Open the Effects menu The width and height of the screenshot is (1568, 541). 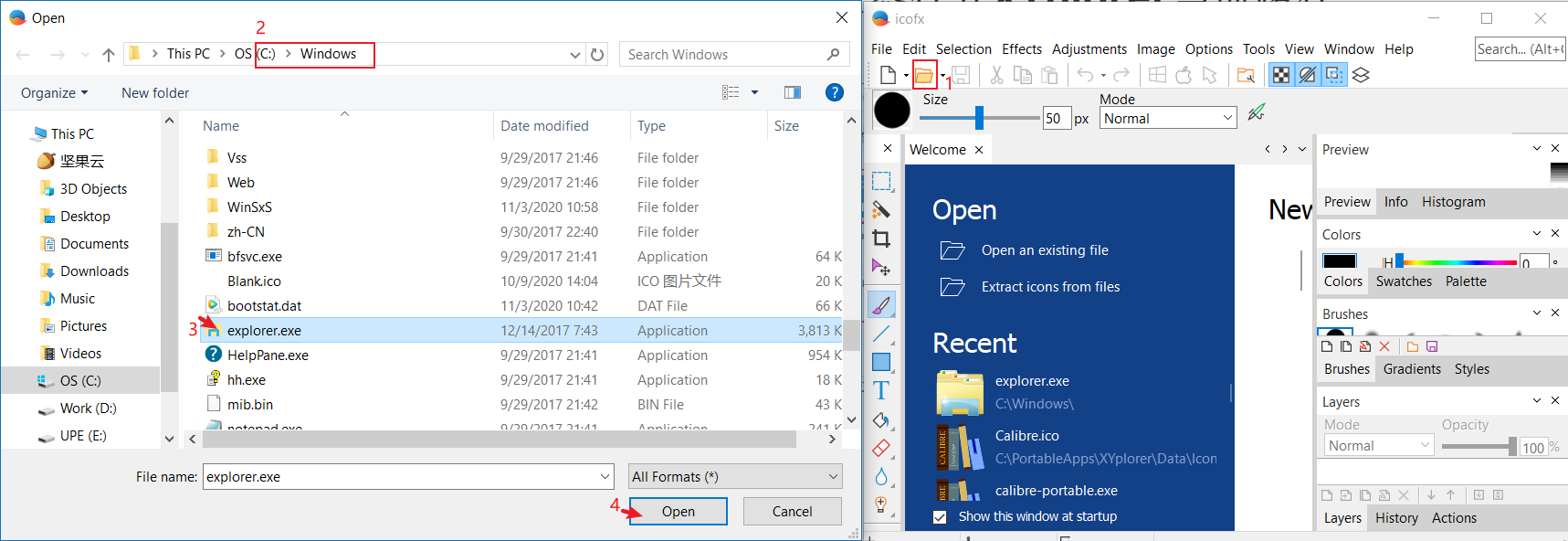coord(1021,49)
